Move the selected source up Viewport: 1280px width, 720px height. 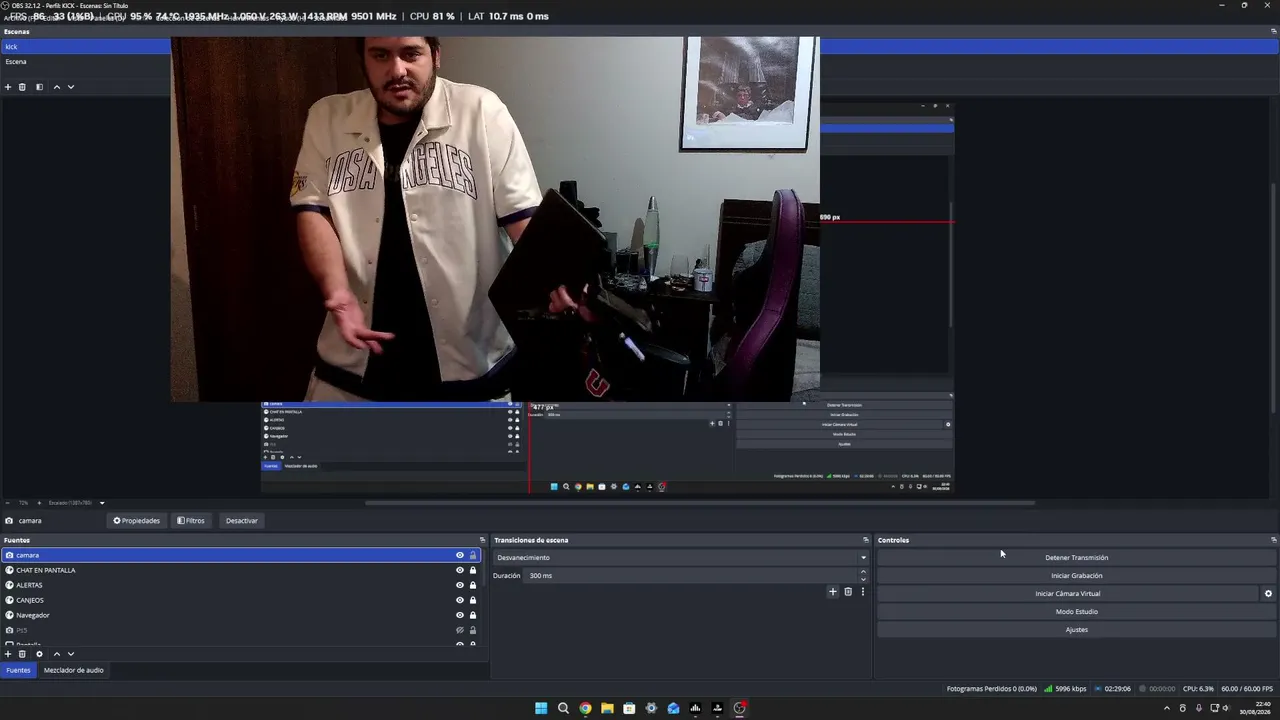[x=56, y=654]
